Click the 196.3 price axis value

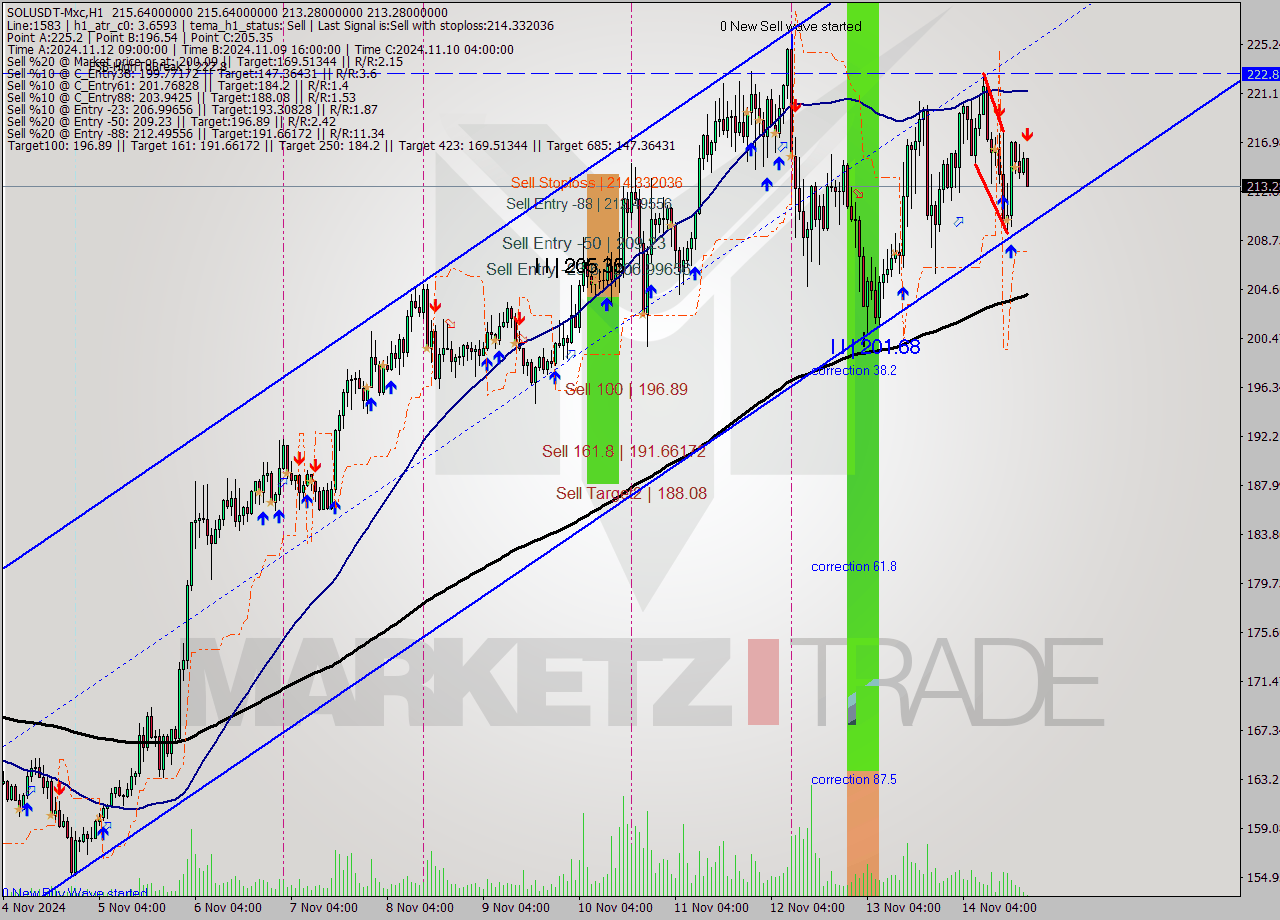[1262, 387]
